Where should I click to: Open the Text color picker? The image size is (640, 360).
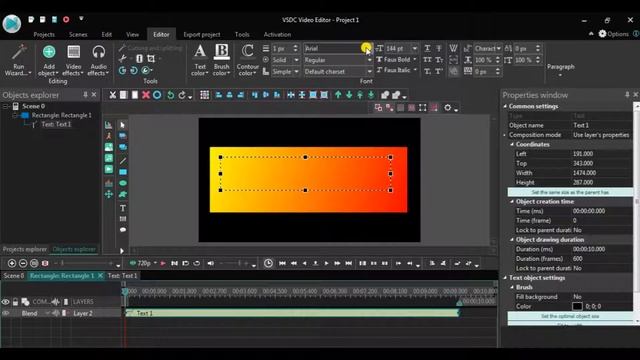[x=200, y=60]
